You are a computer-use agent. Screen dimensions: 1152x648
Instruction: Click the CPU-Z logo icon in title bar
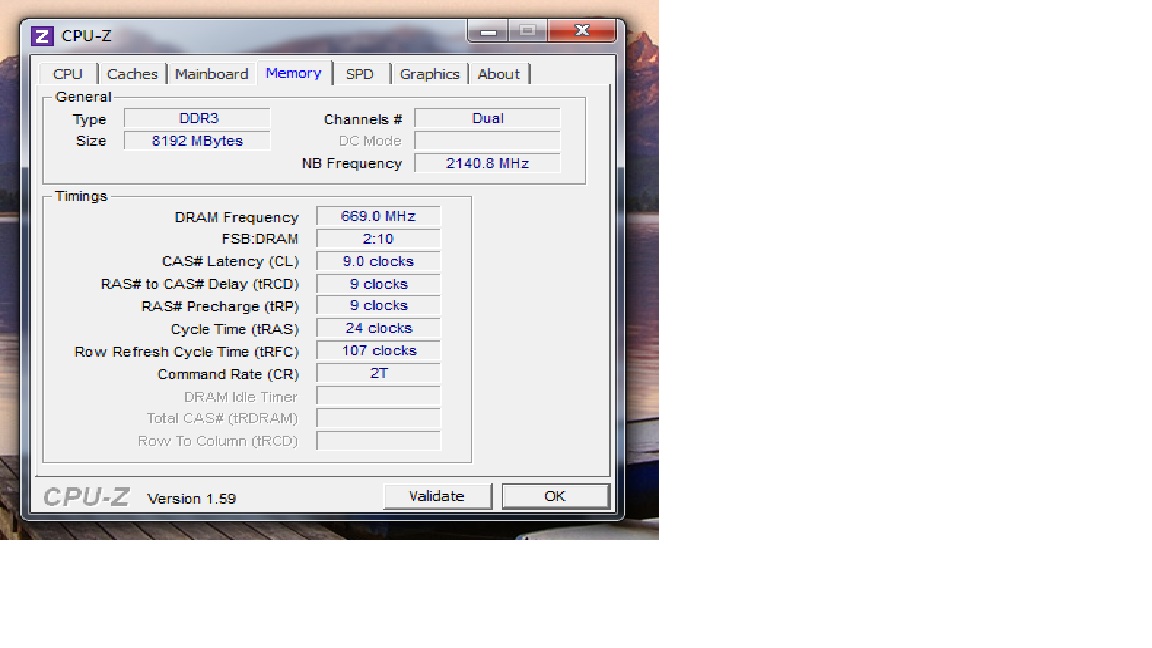[x=43, y=35]
